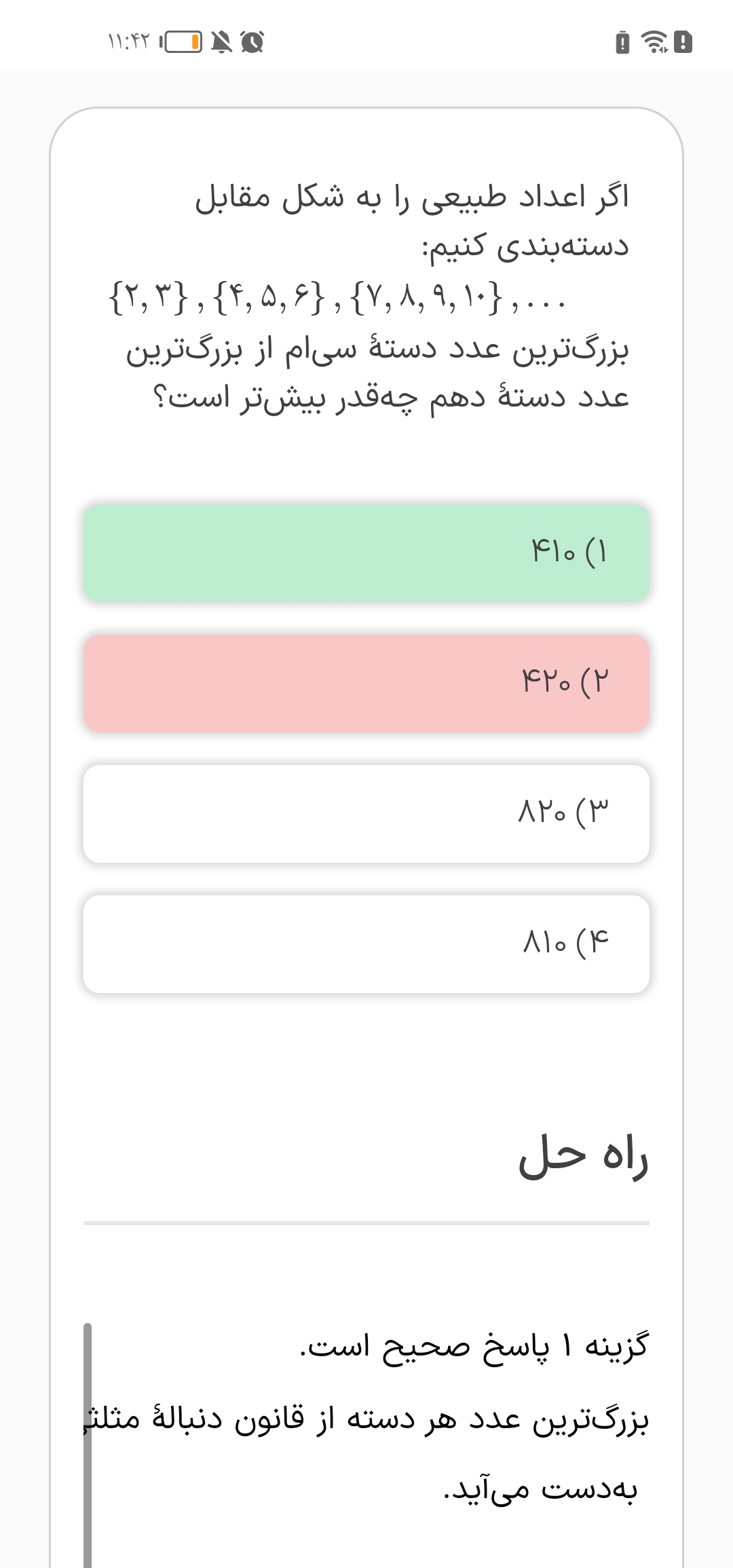733x1568 pixels.
Task: Tap the question's first line 'اگر اعداد طبیعی'
Action: (x=412, y=198)
